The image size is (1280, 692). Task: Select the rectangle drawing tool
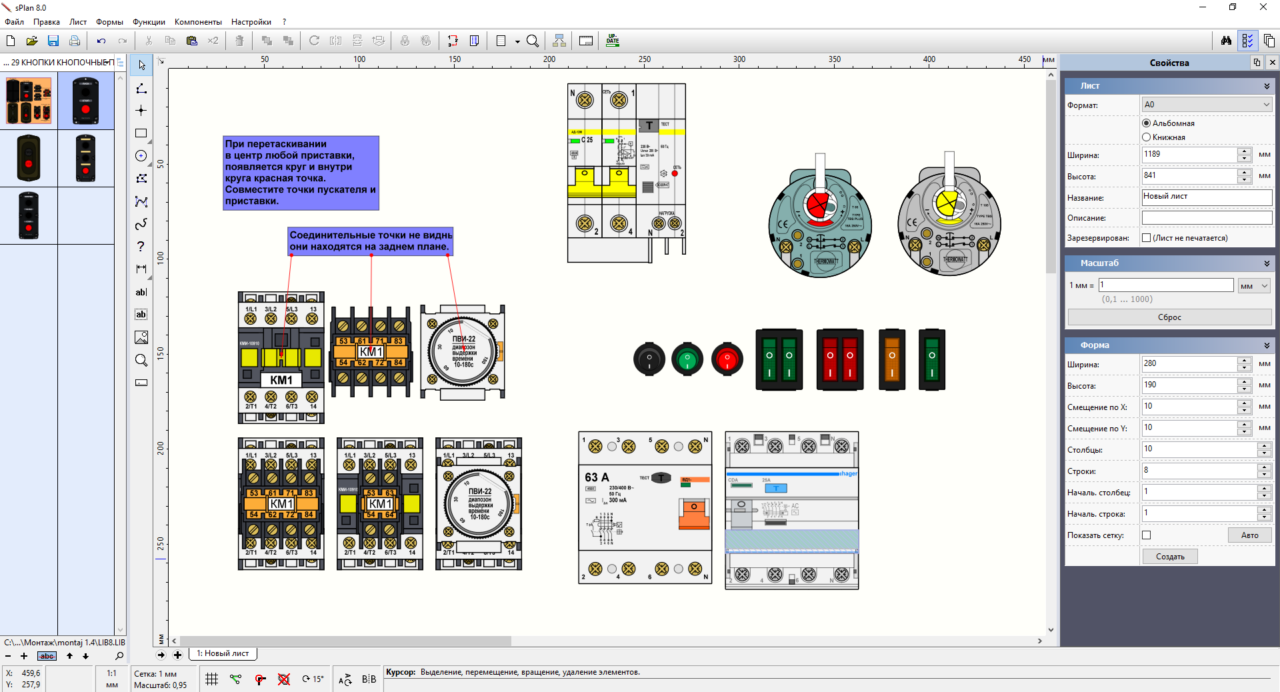tap(141, 133)
